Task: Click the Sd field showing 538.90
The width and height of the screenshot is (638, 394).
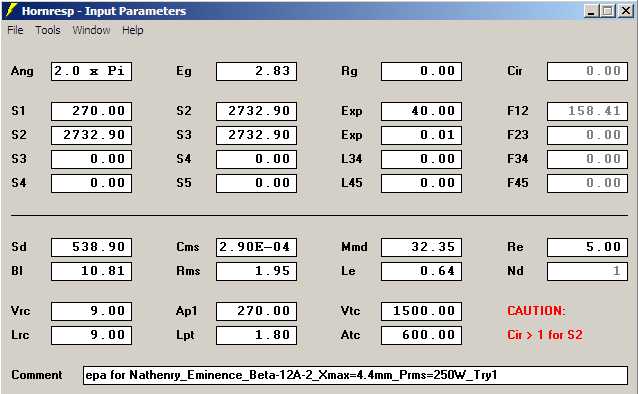Action: click(x=92, y=247)
